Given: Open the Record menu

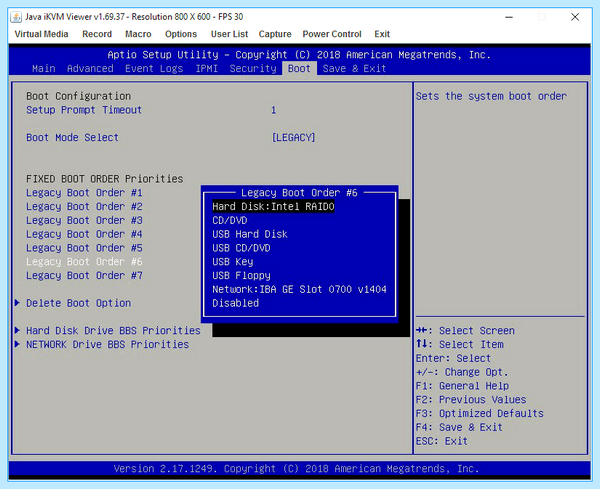Looking at the screenshot, I should click(97, 34).
